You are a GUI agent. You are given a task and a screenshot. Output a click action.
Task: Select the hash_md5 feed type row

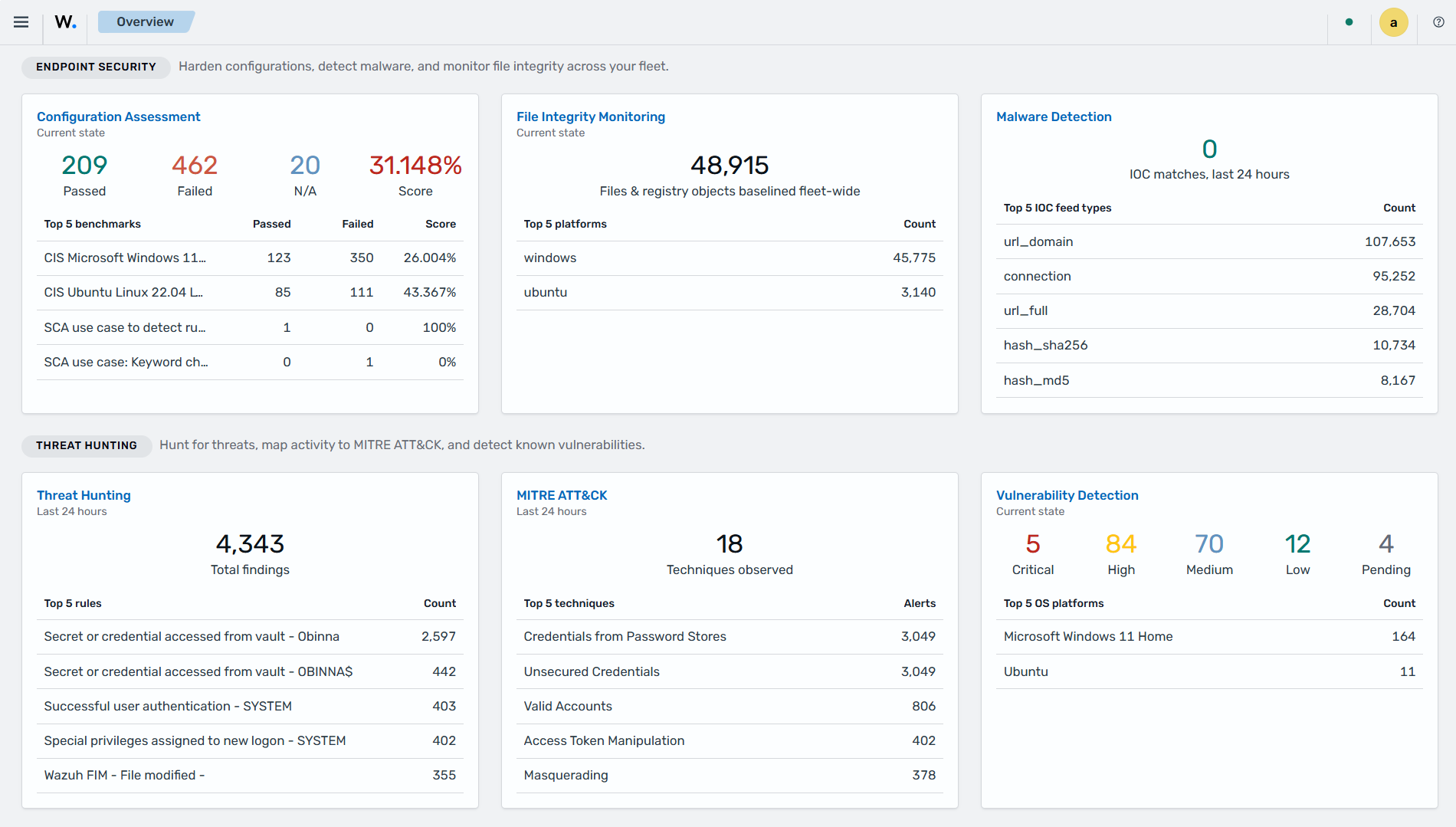point(1209,380)
